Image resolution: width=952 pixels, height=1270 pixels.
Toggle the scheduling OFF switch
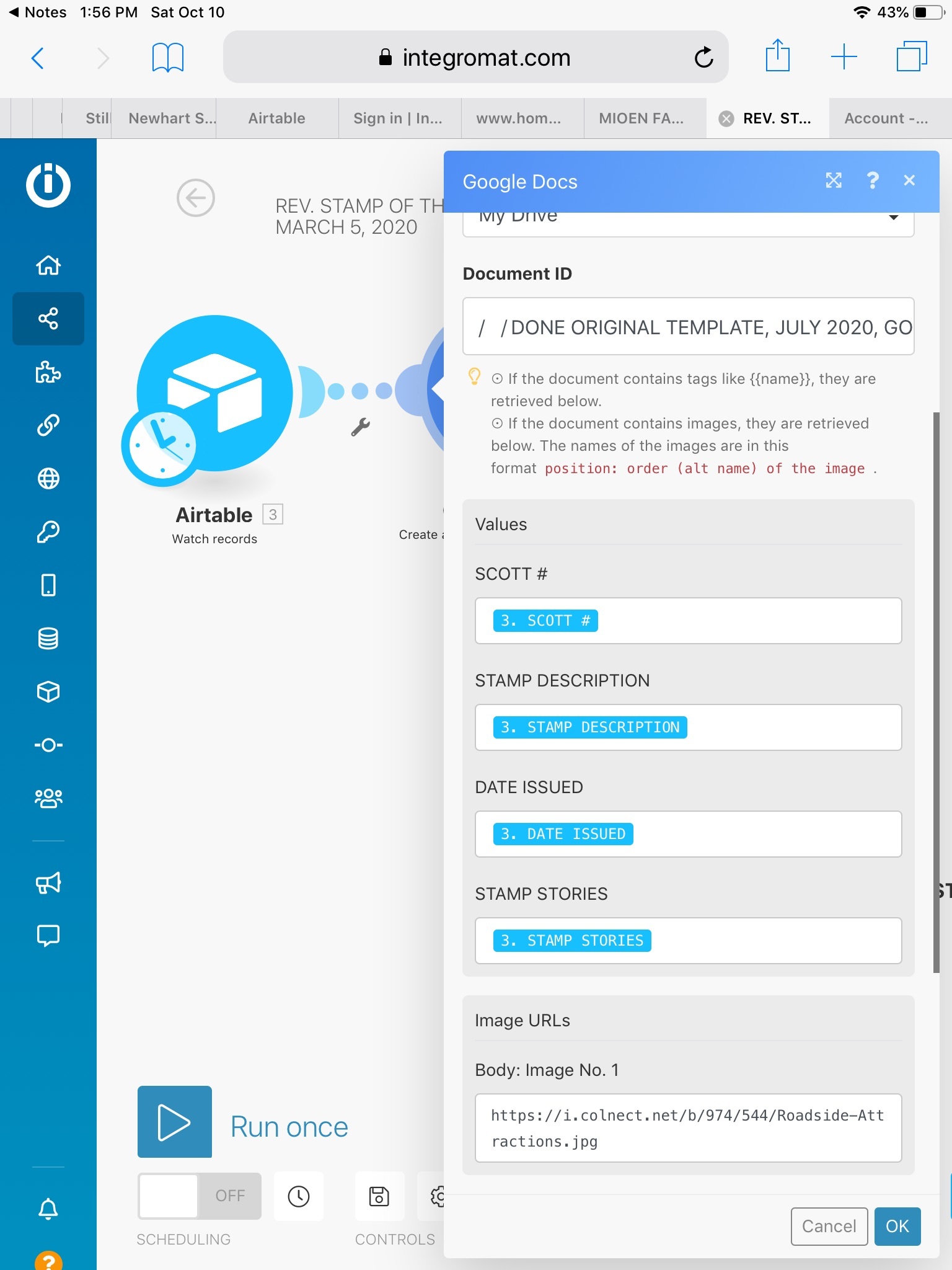(x=200, y=1196)
